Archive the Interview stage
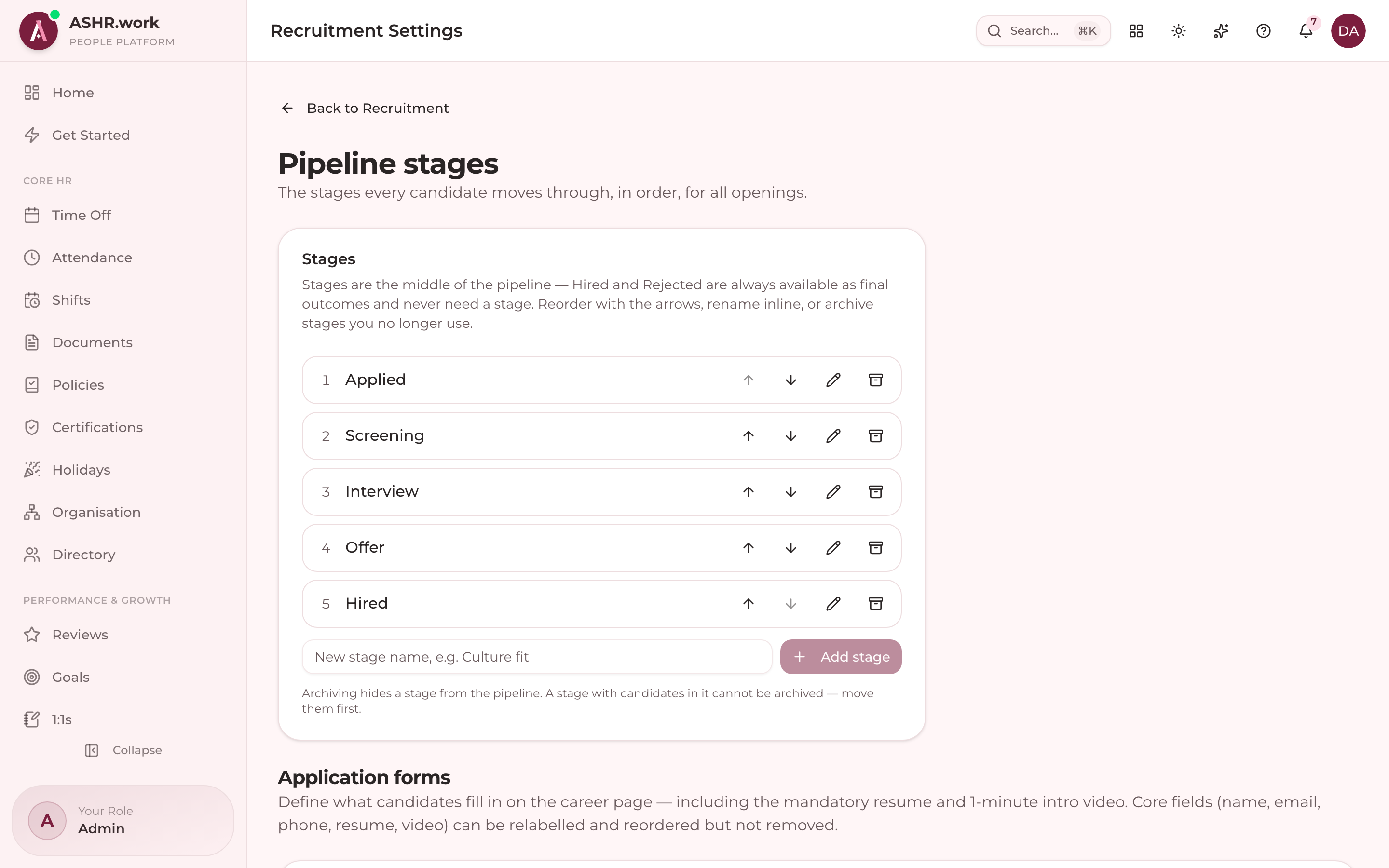The image size is (1389, 868). [x=875, y=492]
